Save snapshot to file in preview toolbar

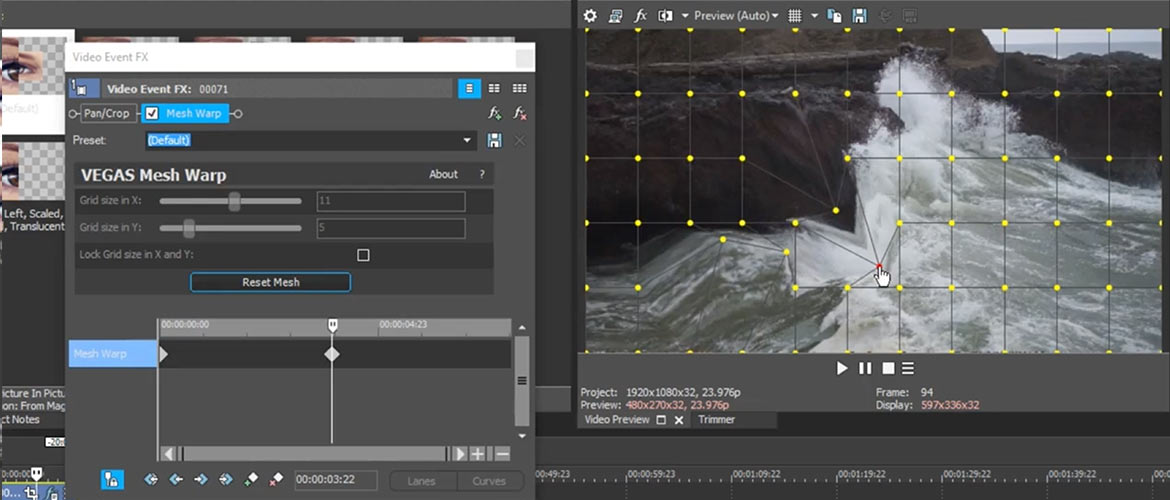point(858,16)
